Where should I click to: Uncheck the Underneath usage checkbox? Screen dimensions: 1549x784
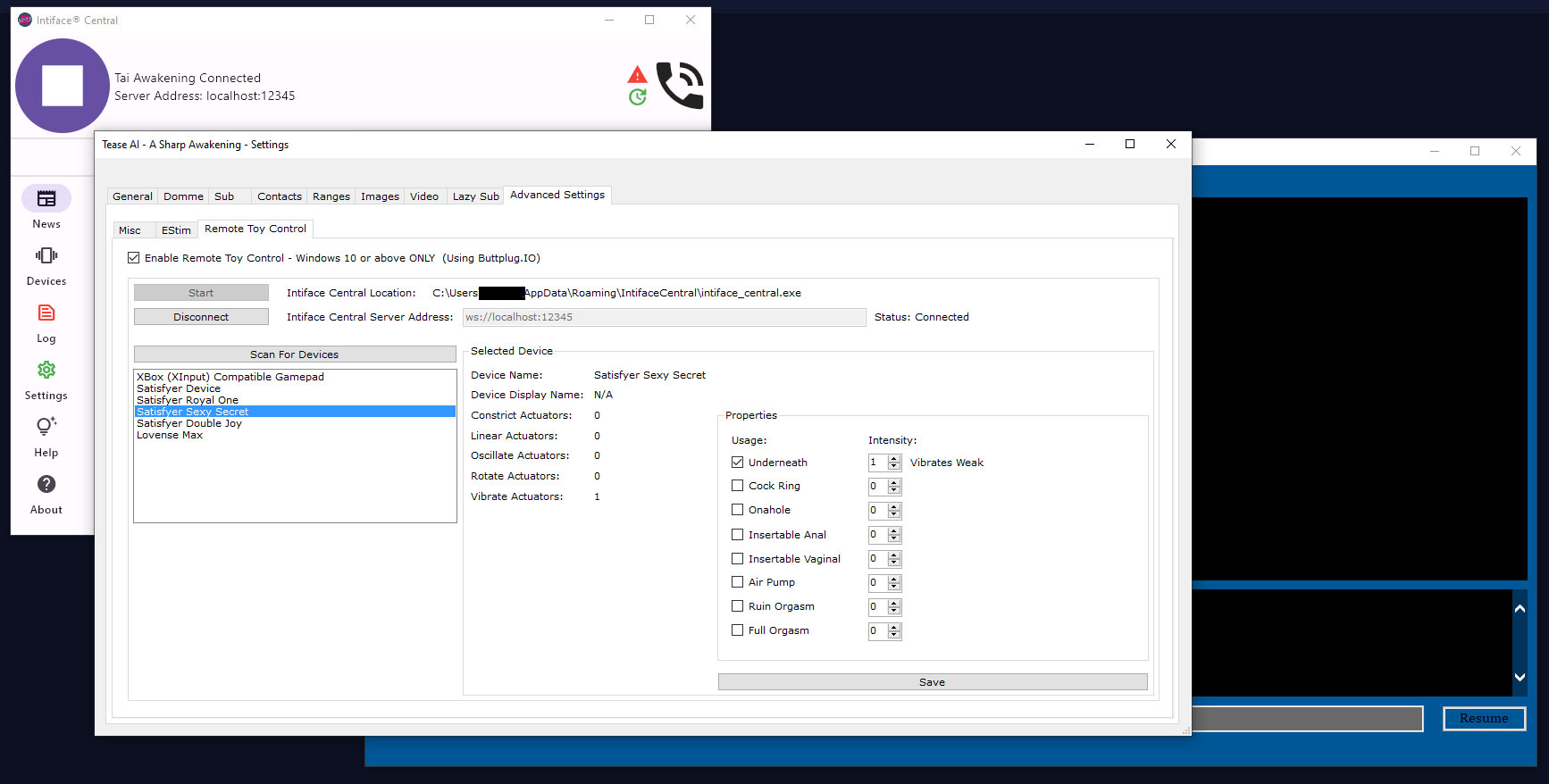(737, 463)
